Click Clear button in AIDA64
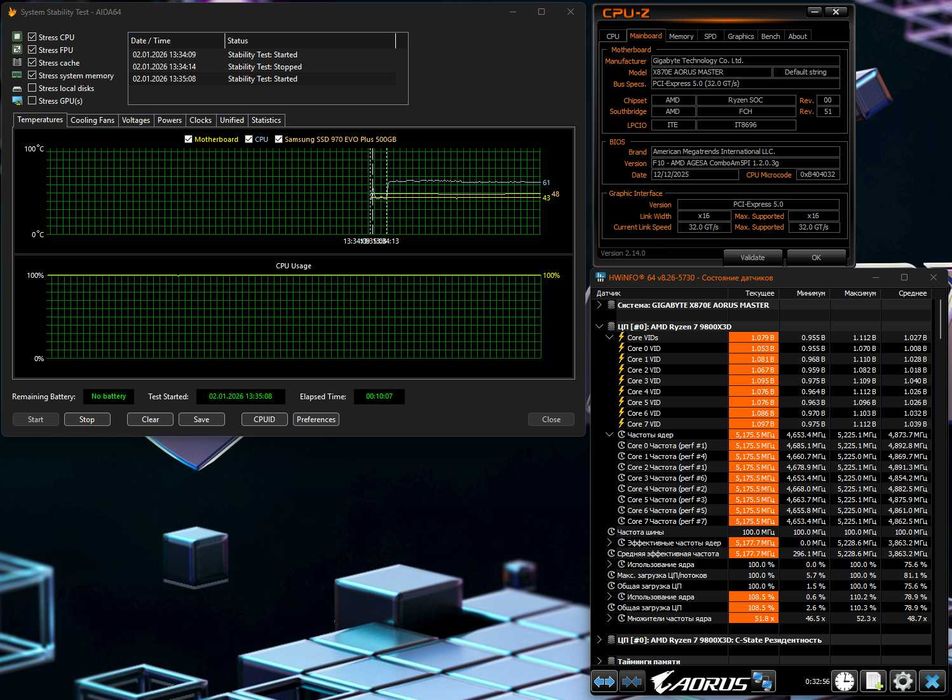The width and height of the screenshot is (952, 700). point(150,420)
